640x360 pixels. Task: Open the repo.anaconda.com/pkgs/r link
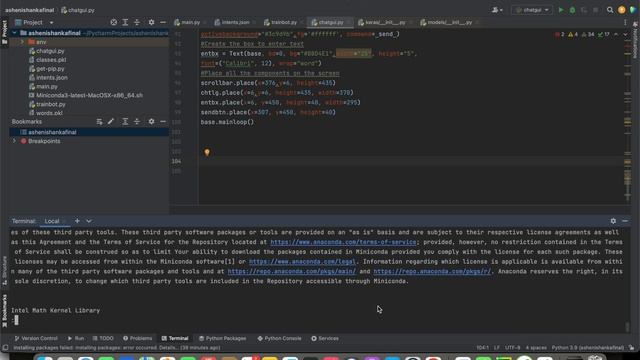(432, 271)
